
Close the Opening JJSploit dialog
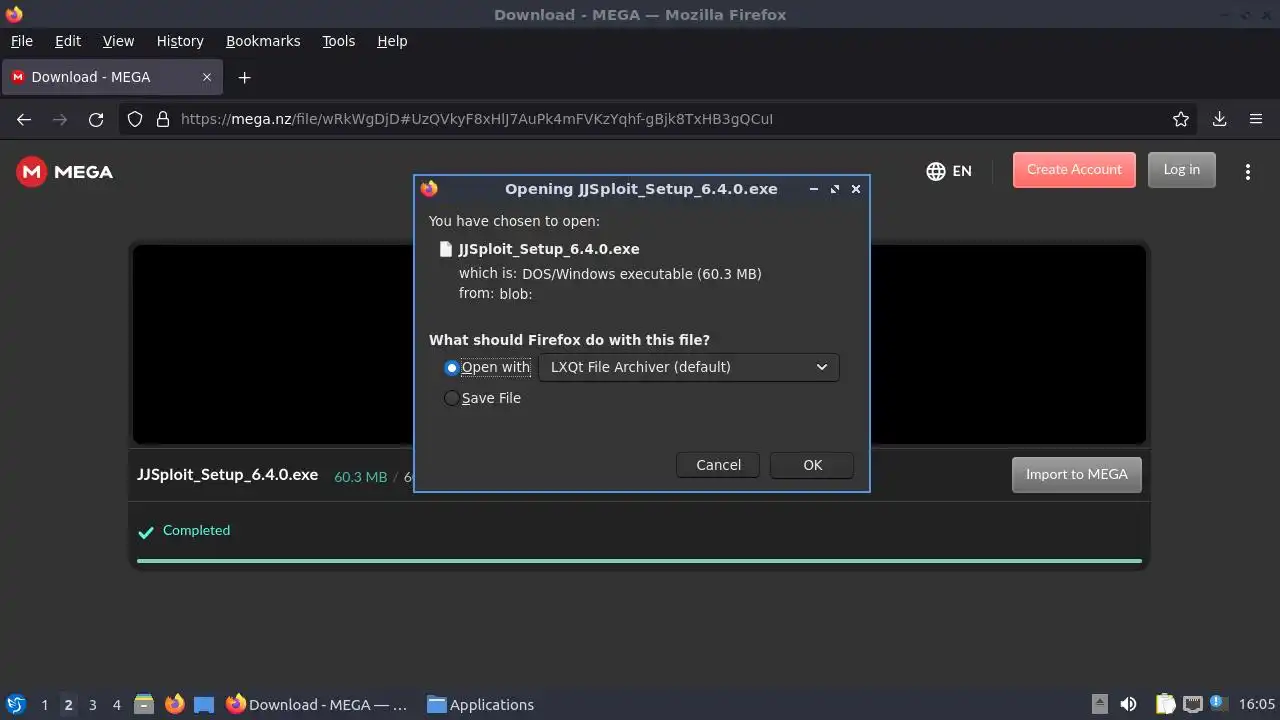coord(855,188)
